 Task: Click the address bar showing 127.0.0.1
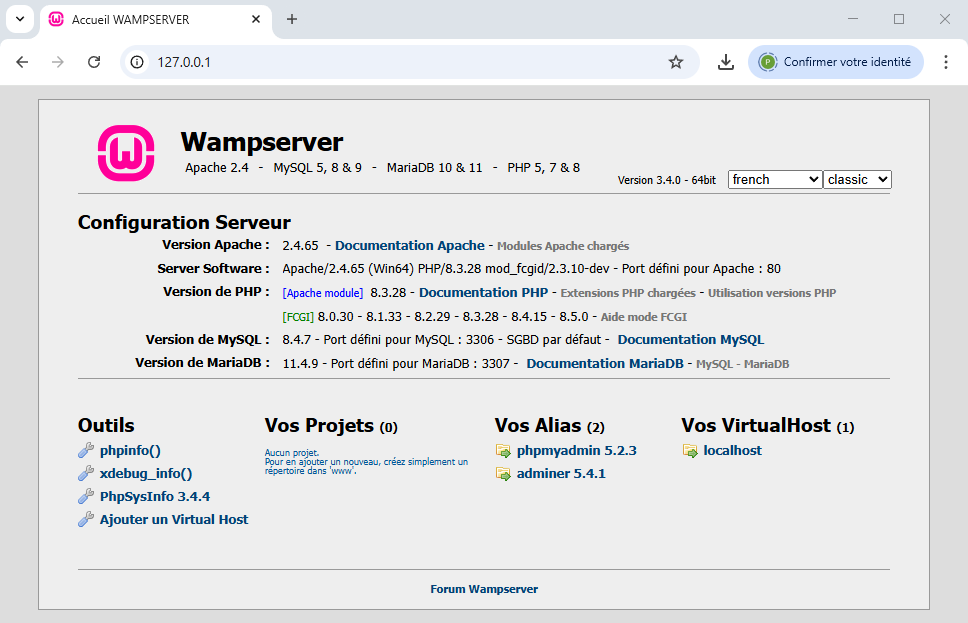point(400,62)
